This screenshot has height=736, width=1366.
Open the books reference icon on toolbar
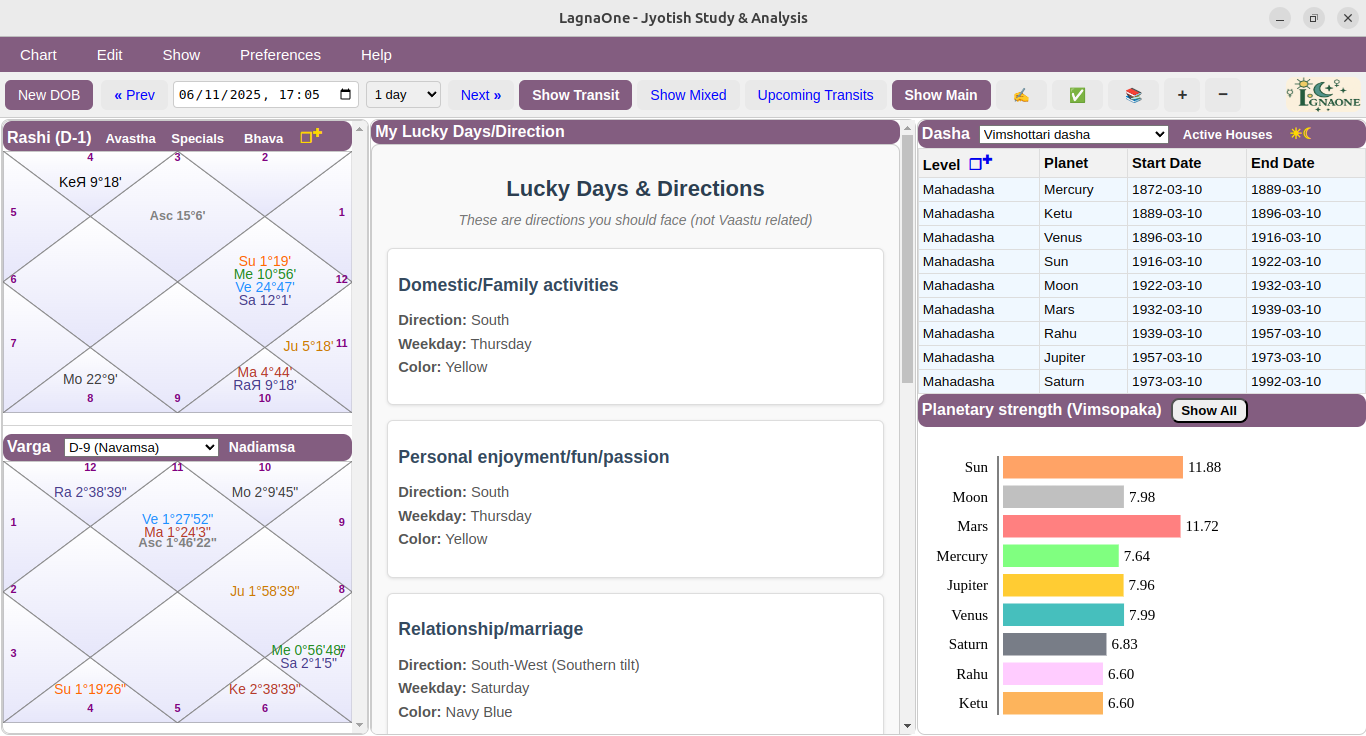pyautogui.click(x=1133, y=95)
